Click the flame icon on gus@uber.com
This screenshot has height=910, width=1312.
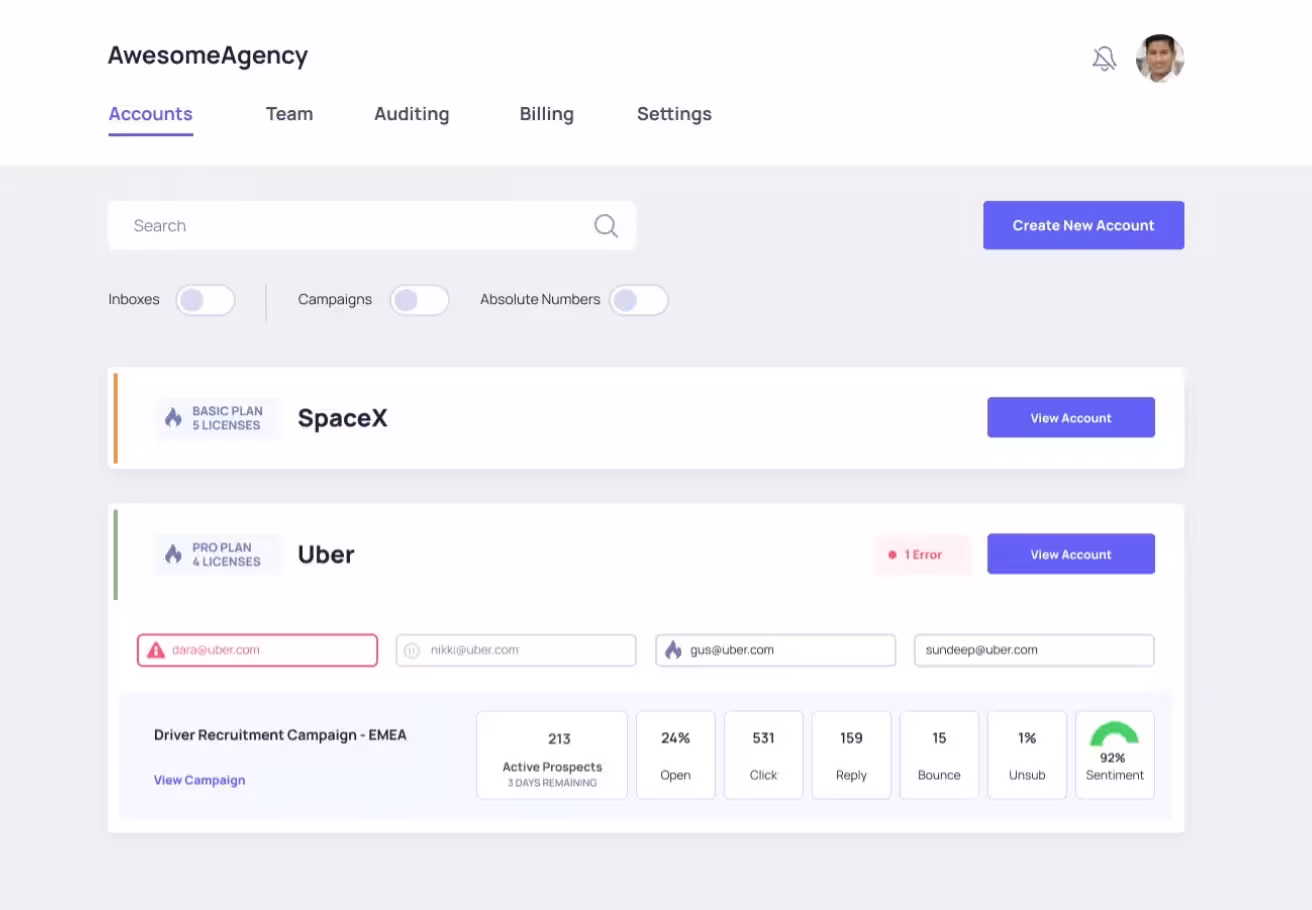(x=672, y=650)
